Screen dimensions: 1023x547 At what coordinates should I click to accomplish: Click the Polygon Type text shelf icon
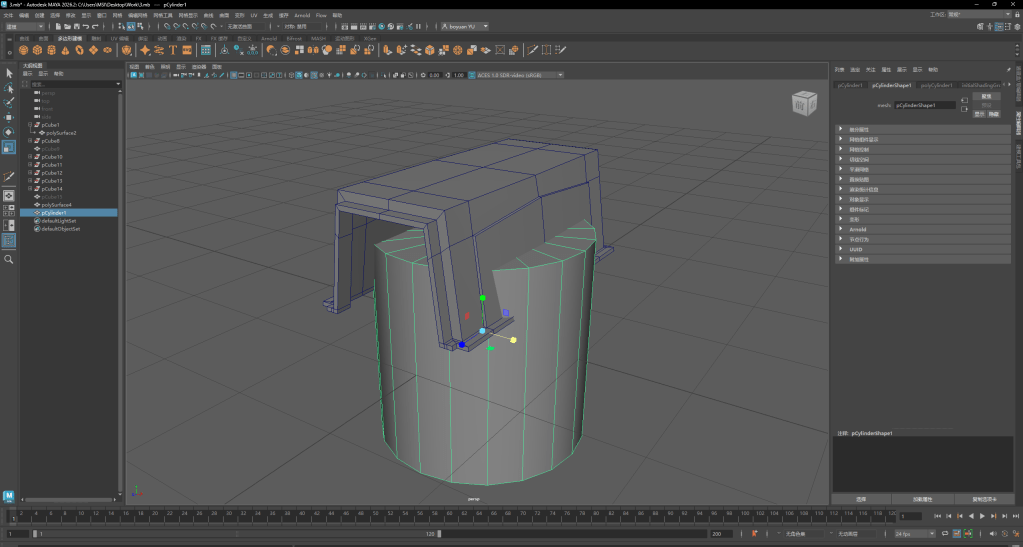tap(173, 49)
